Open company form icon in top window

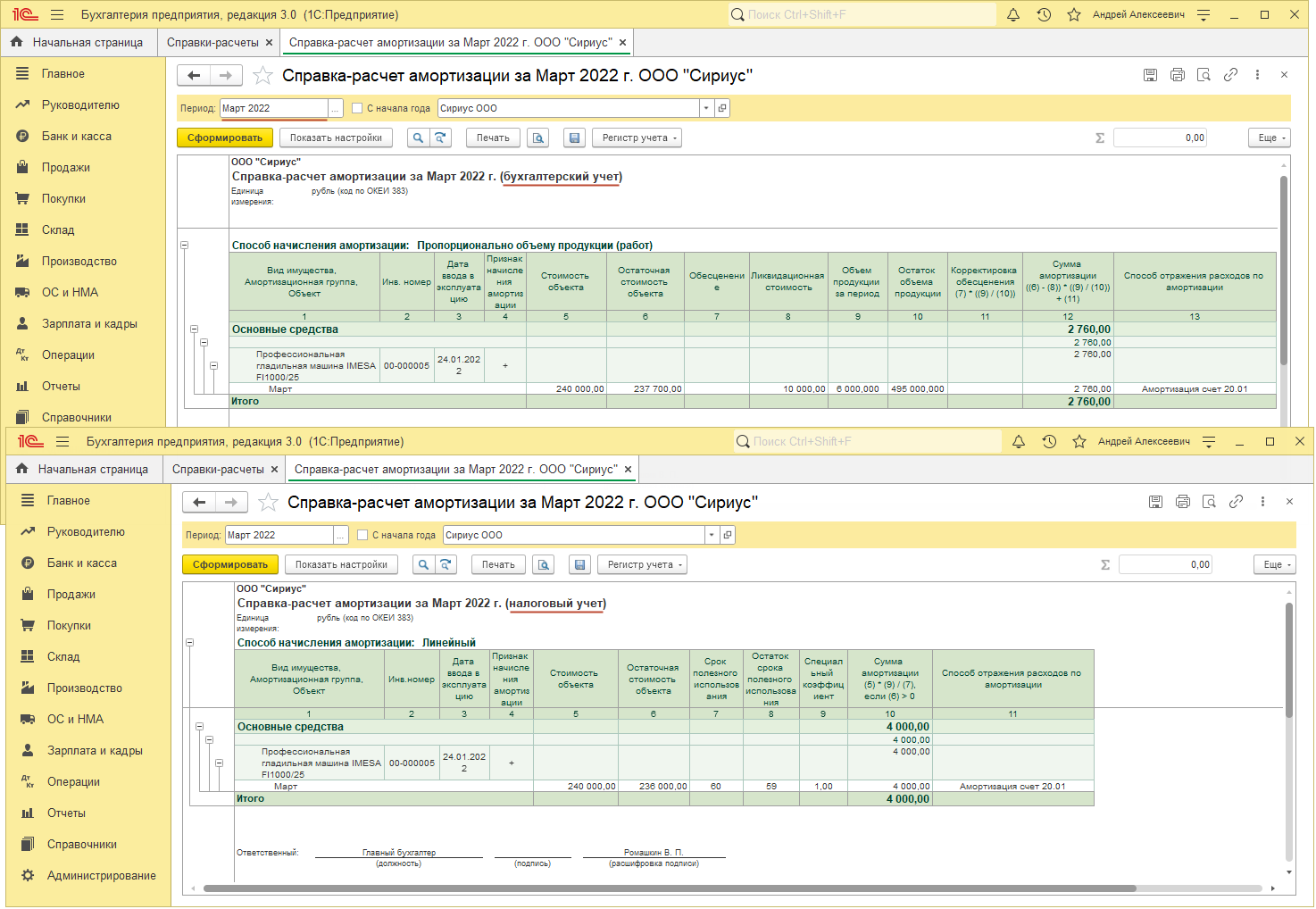722,108
